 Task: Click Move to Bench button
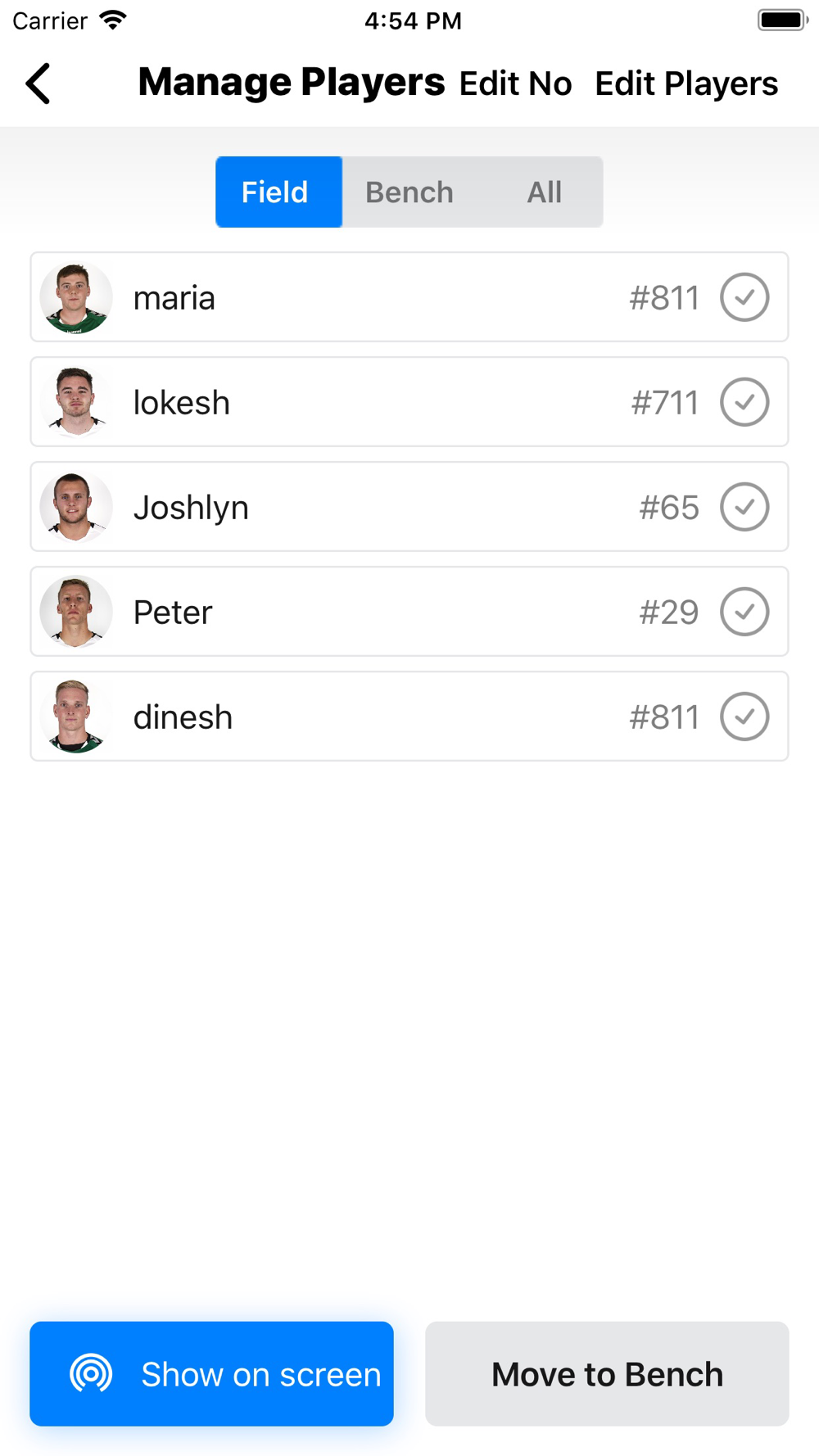[x=607, y=1373]
